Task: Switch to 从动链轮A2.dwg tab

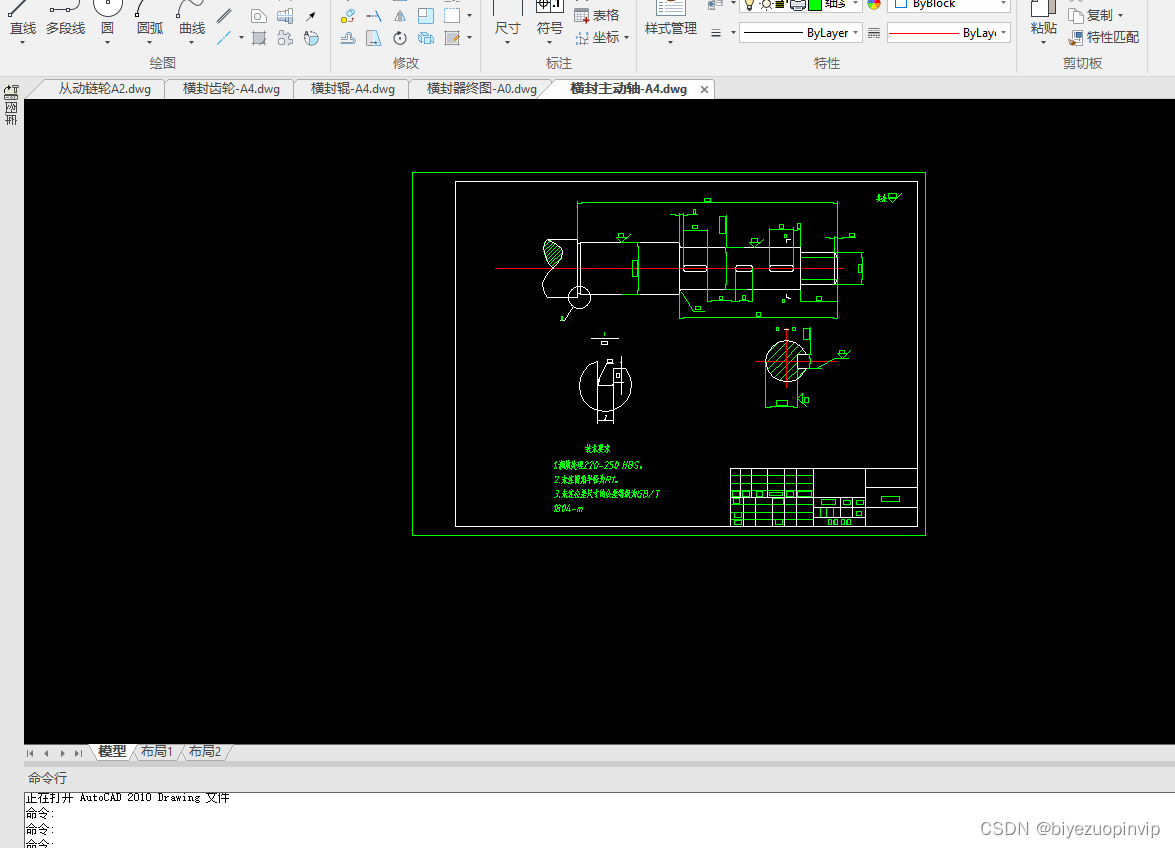Action: pos(104,89)
